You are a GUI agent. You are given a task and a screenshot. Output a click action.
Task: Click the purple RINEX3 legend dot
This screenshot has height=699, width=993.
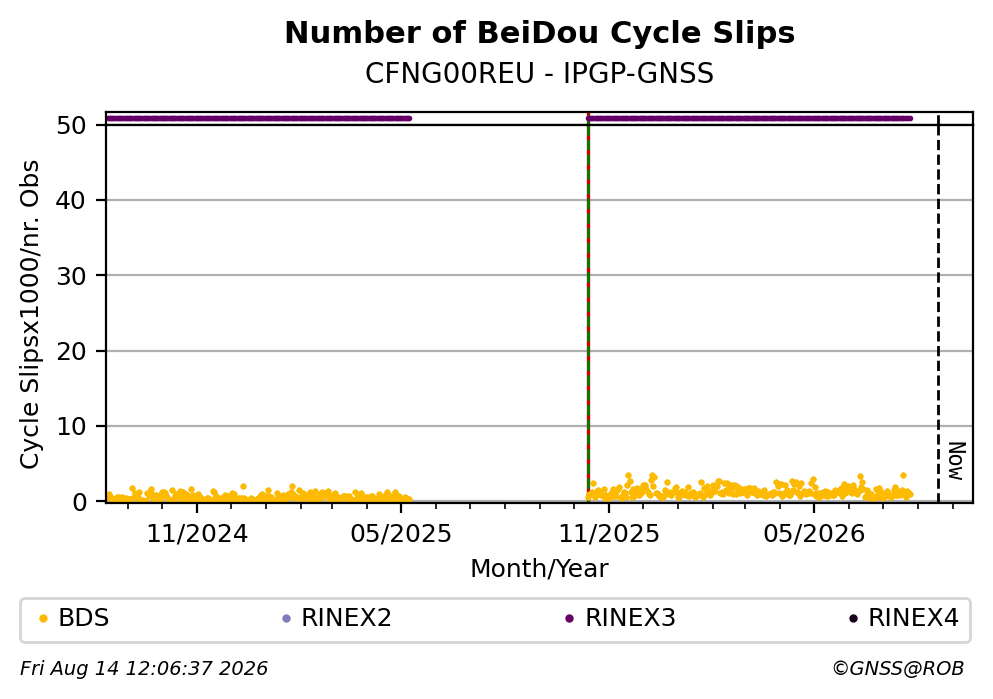tap(569, 619)
